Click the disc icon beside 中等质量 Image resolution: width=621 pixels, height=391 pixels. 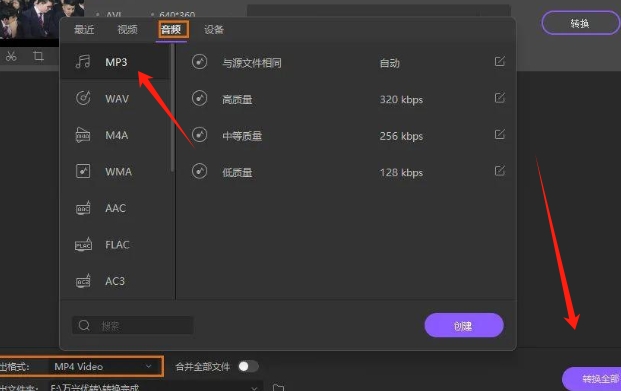click(200, 135)
